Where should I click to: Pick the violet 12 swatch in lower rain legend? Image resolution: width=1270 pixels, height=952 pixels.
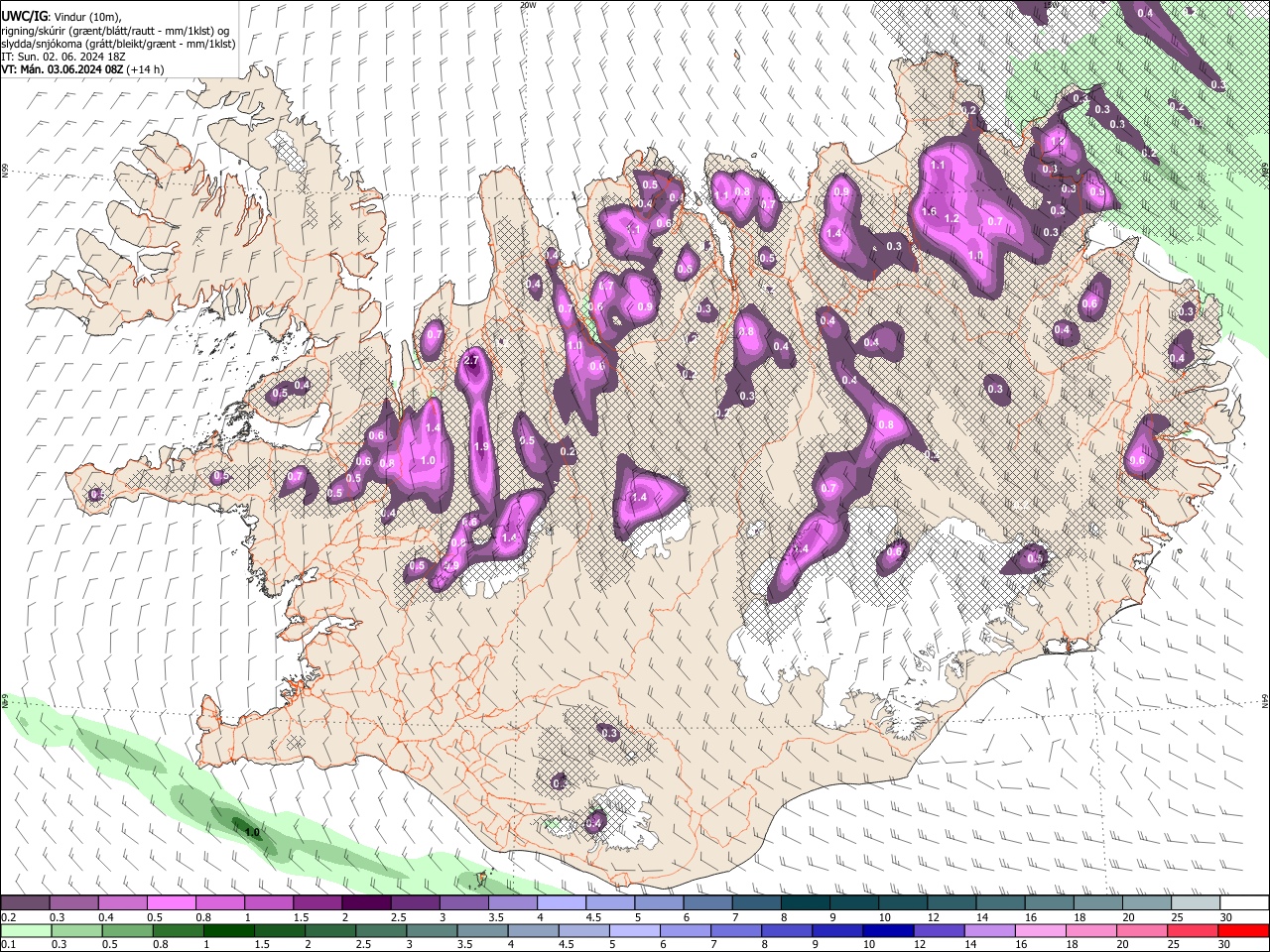click(x=940, y=930)
